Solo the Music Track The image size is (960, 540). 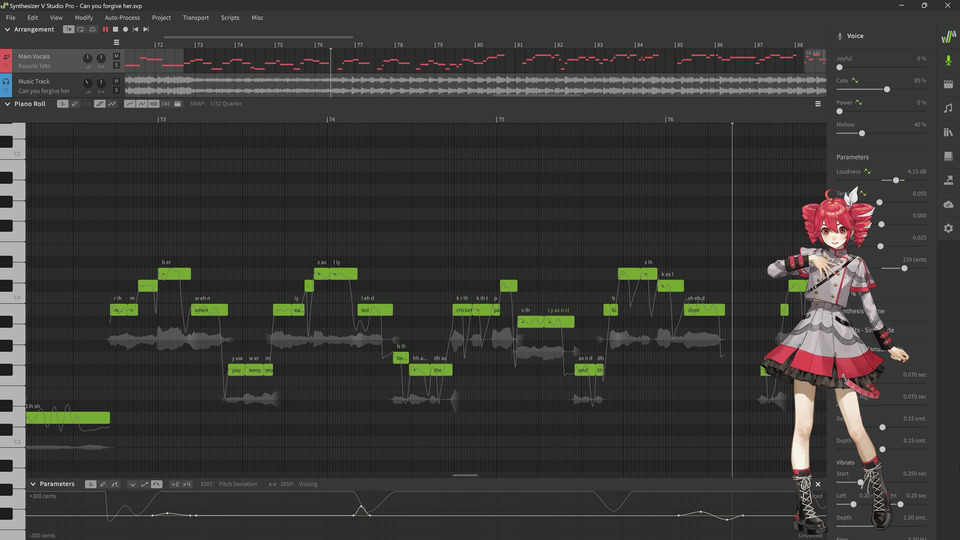[116, 90]
